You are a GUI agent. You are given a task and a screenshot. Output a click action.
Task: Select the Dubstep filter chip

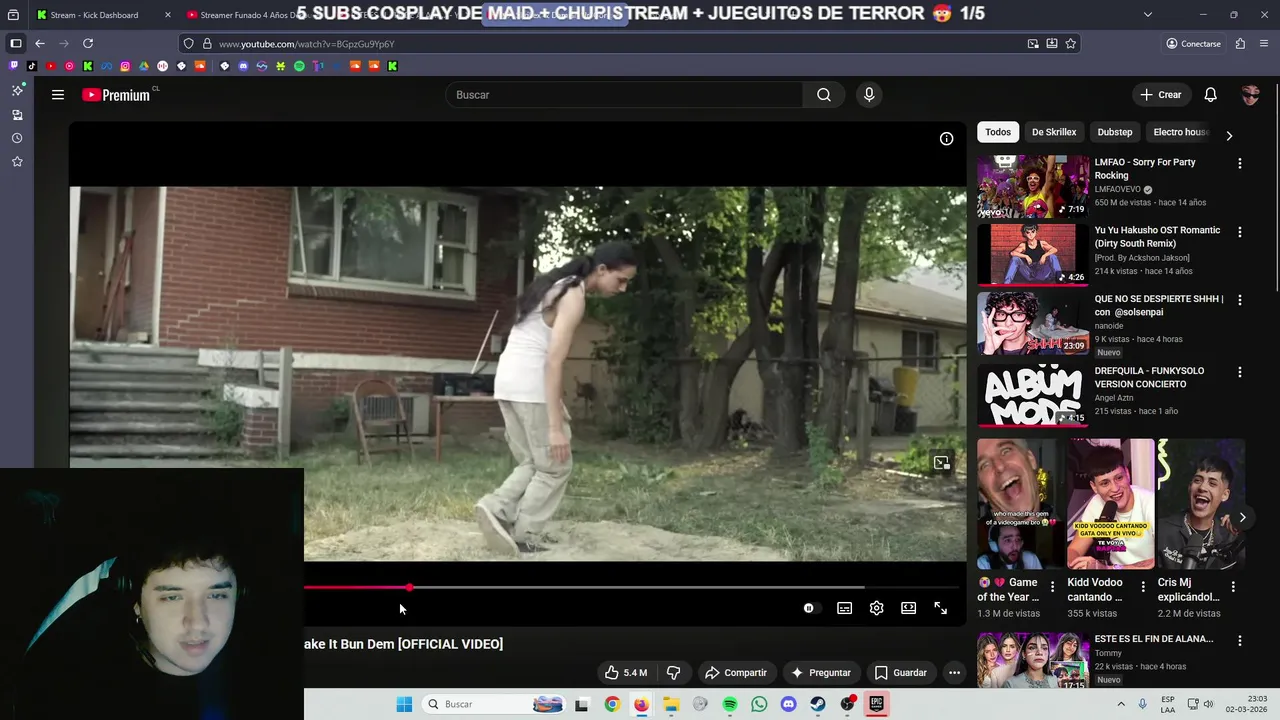(1115, 132)
